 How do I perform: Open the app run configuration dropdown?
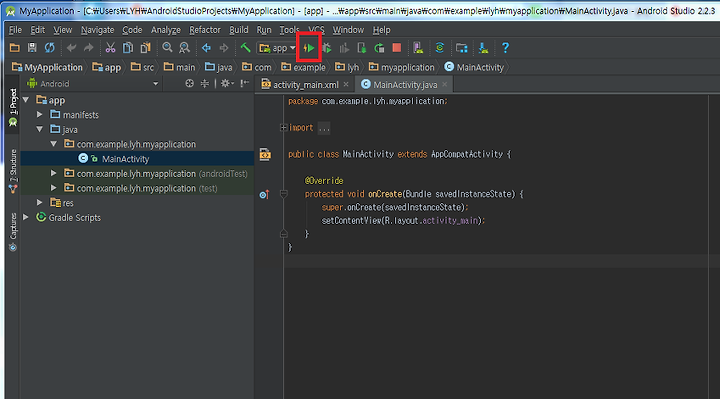click(277, 48)
